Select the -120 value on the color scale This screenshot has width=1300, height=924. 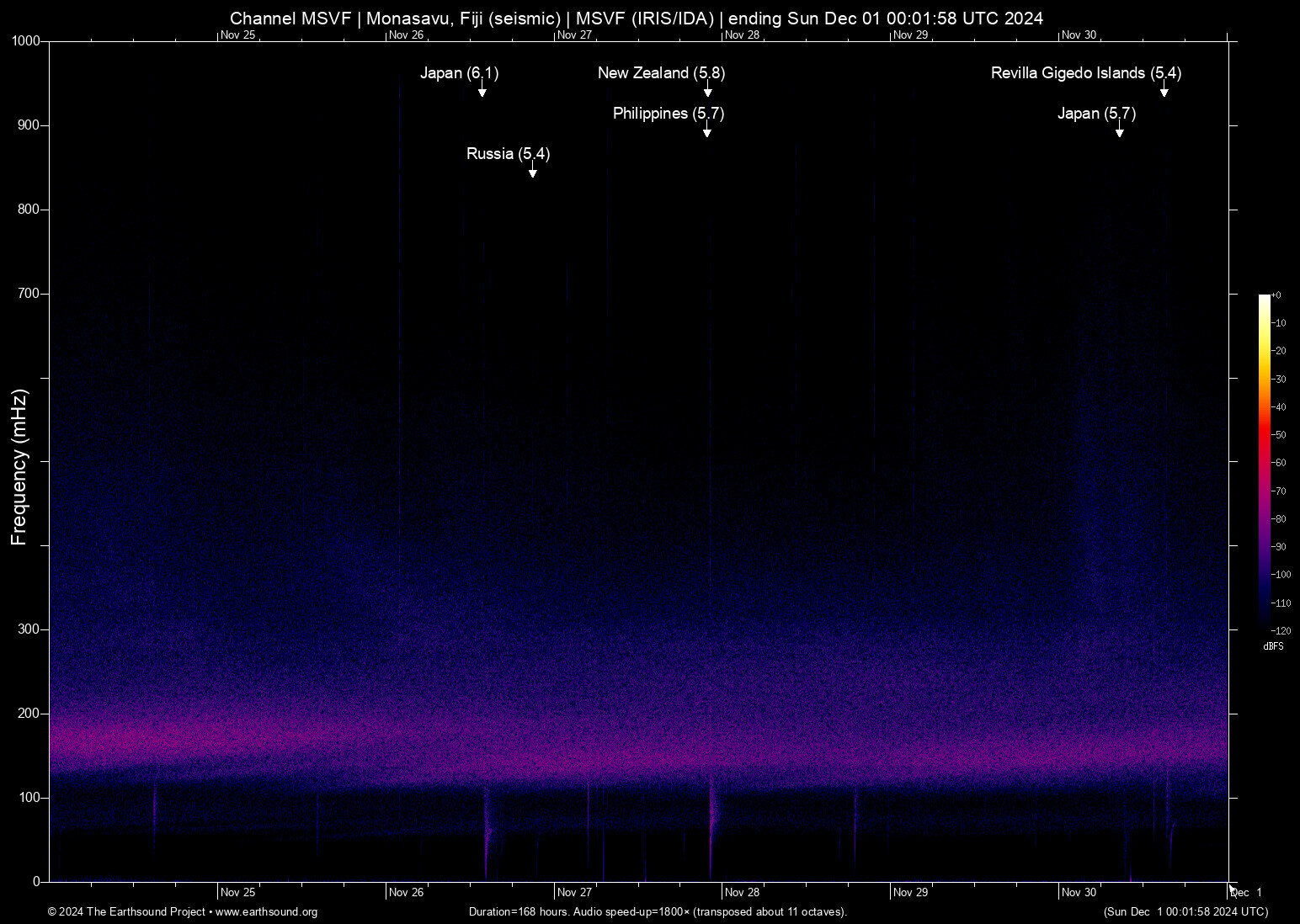pyautogui.click(x=1281, y=630)
